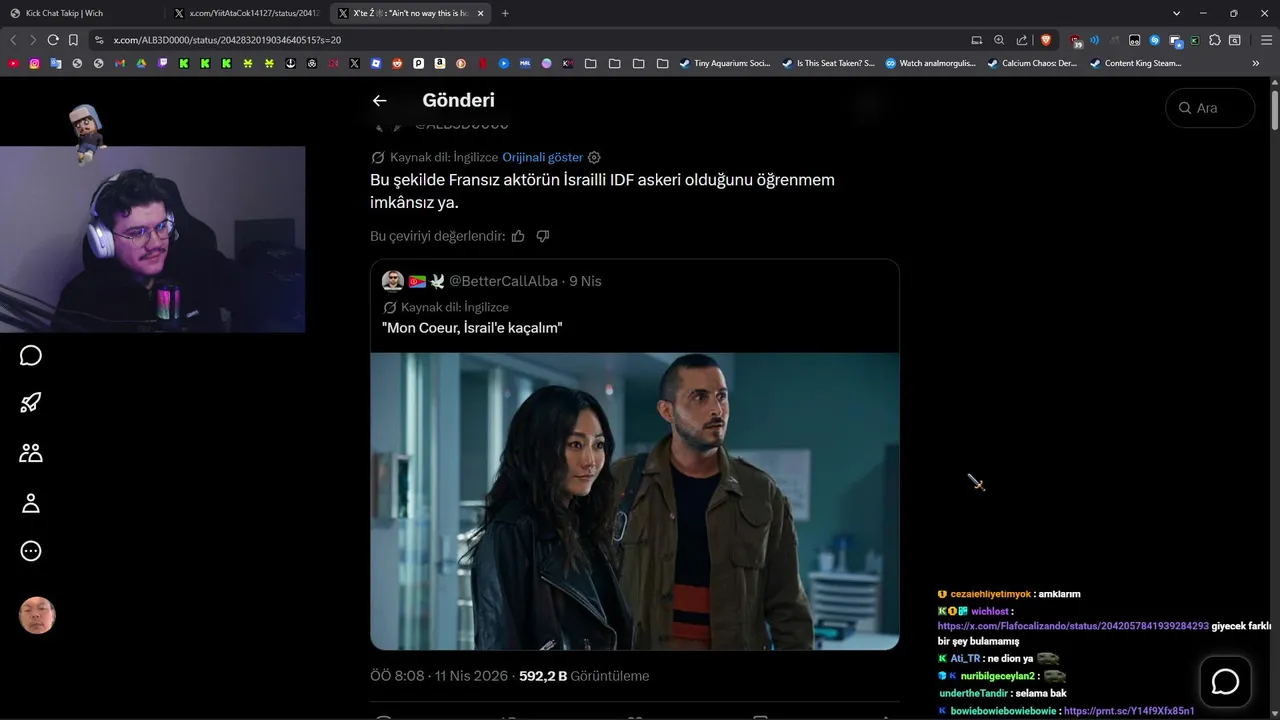Switch to the Kick Chat Takip tab
1280x720 pixels.
(x=84, y=13)
